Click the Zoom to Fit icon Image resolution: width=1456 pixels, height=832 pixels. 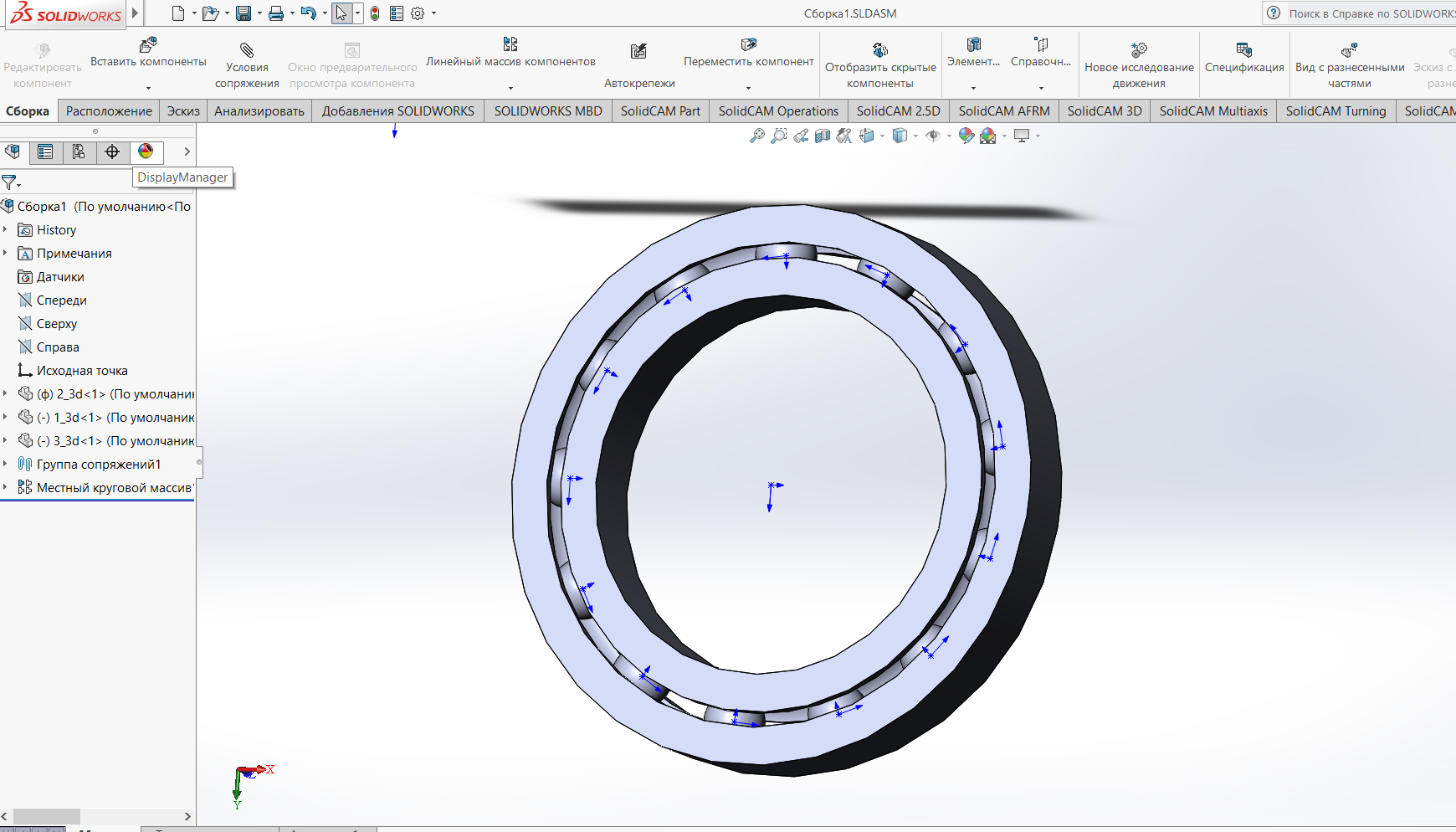(756, 136)
